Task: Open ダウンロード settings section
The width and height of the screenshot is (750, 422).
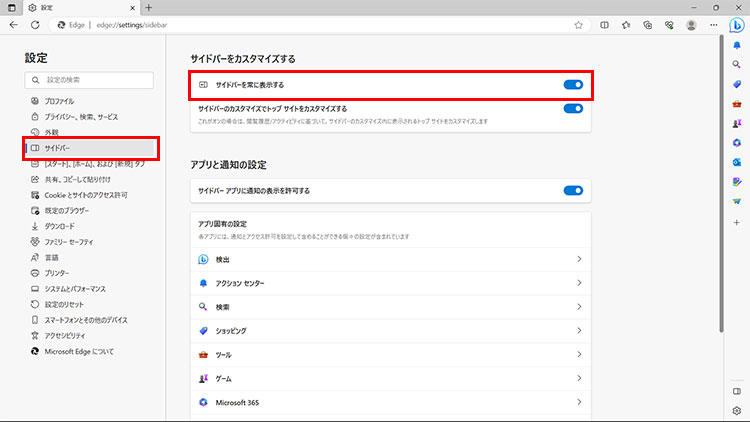Action: click(59, 226)
